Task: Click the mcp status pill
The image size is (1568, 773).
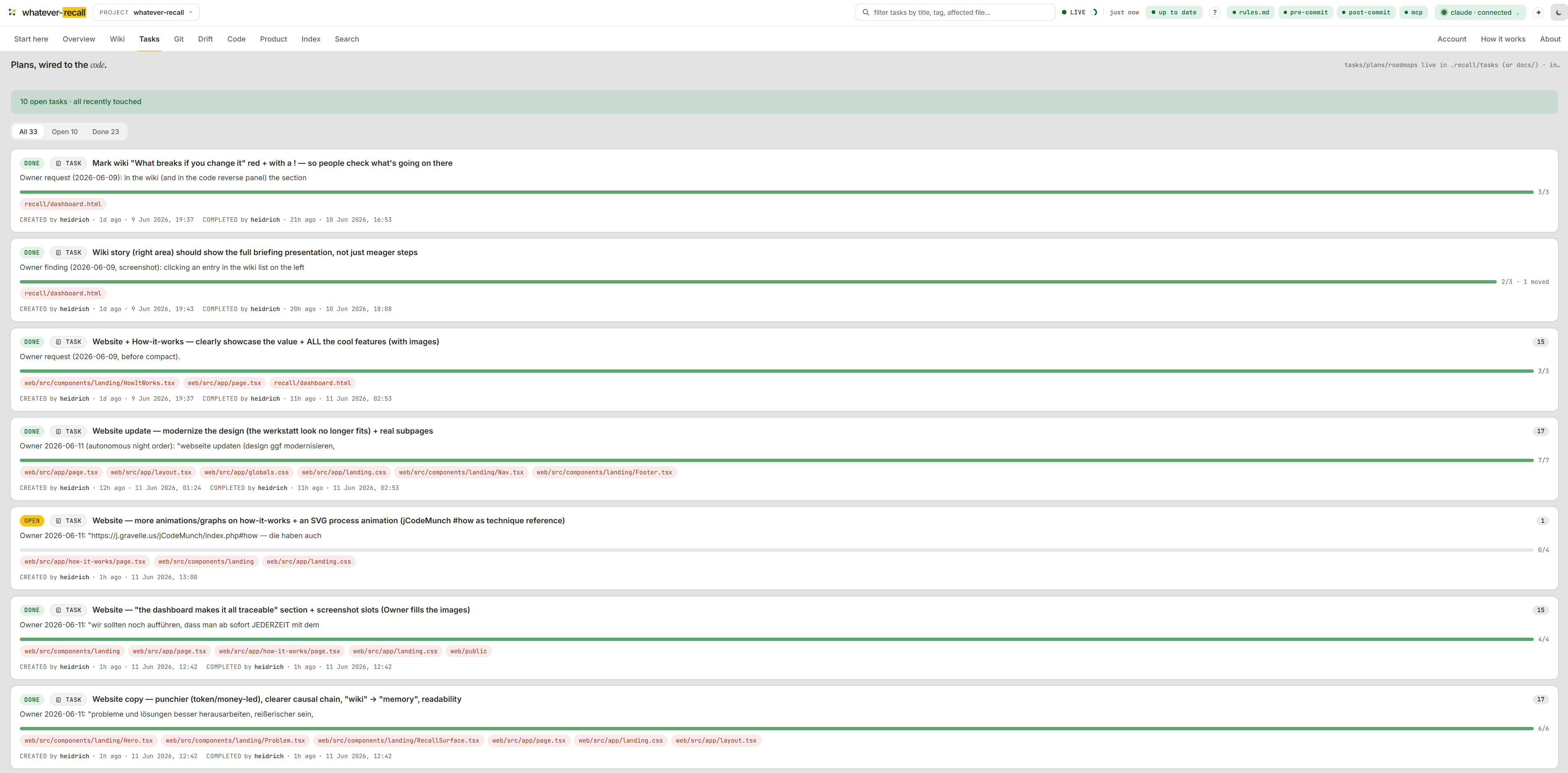Action: (1413, 12)
